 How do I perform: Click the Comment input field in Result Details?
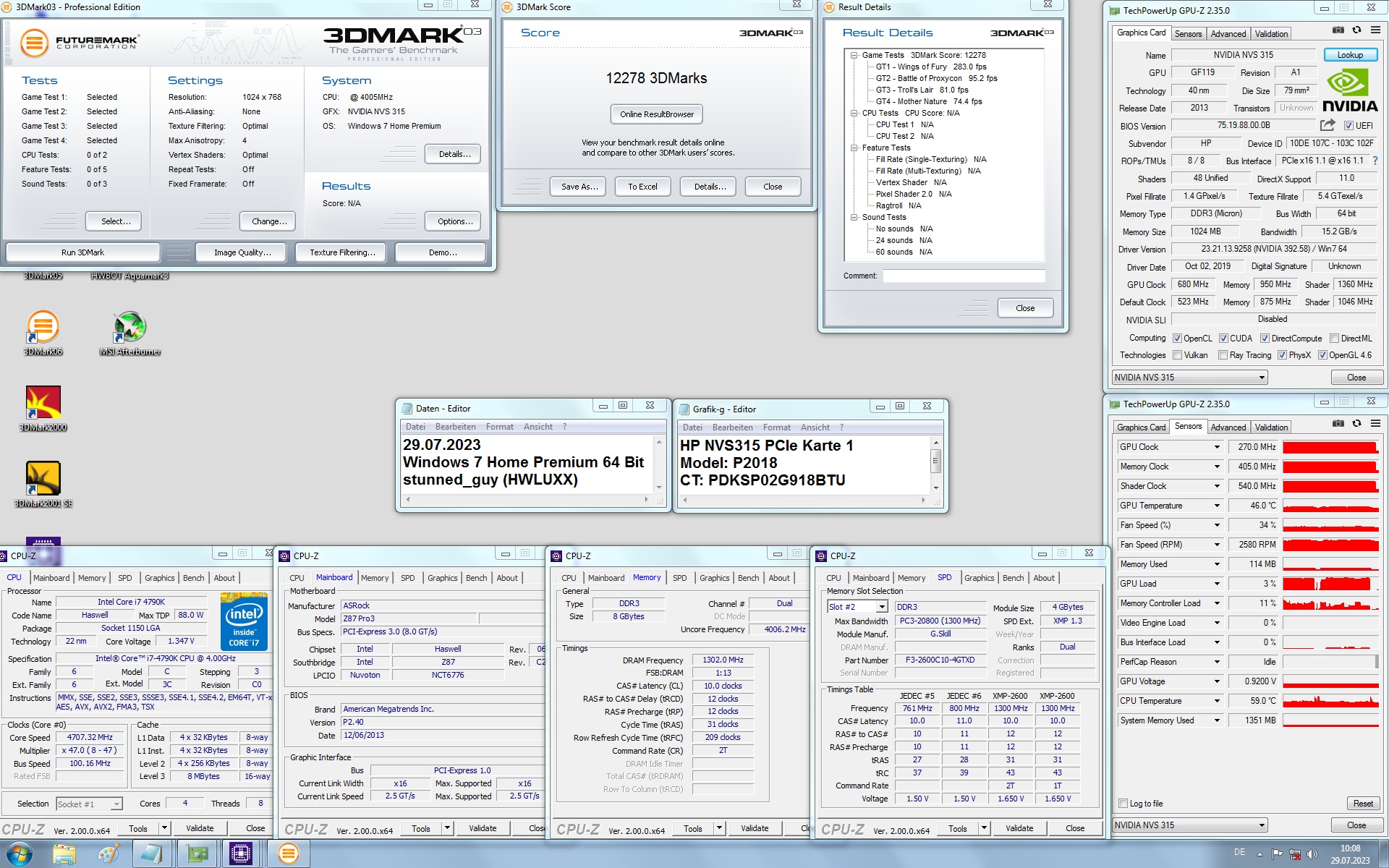pyautogui.click(x=963, y=276)
